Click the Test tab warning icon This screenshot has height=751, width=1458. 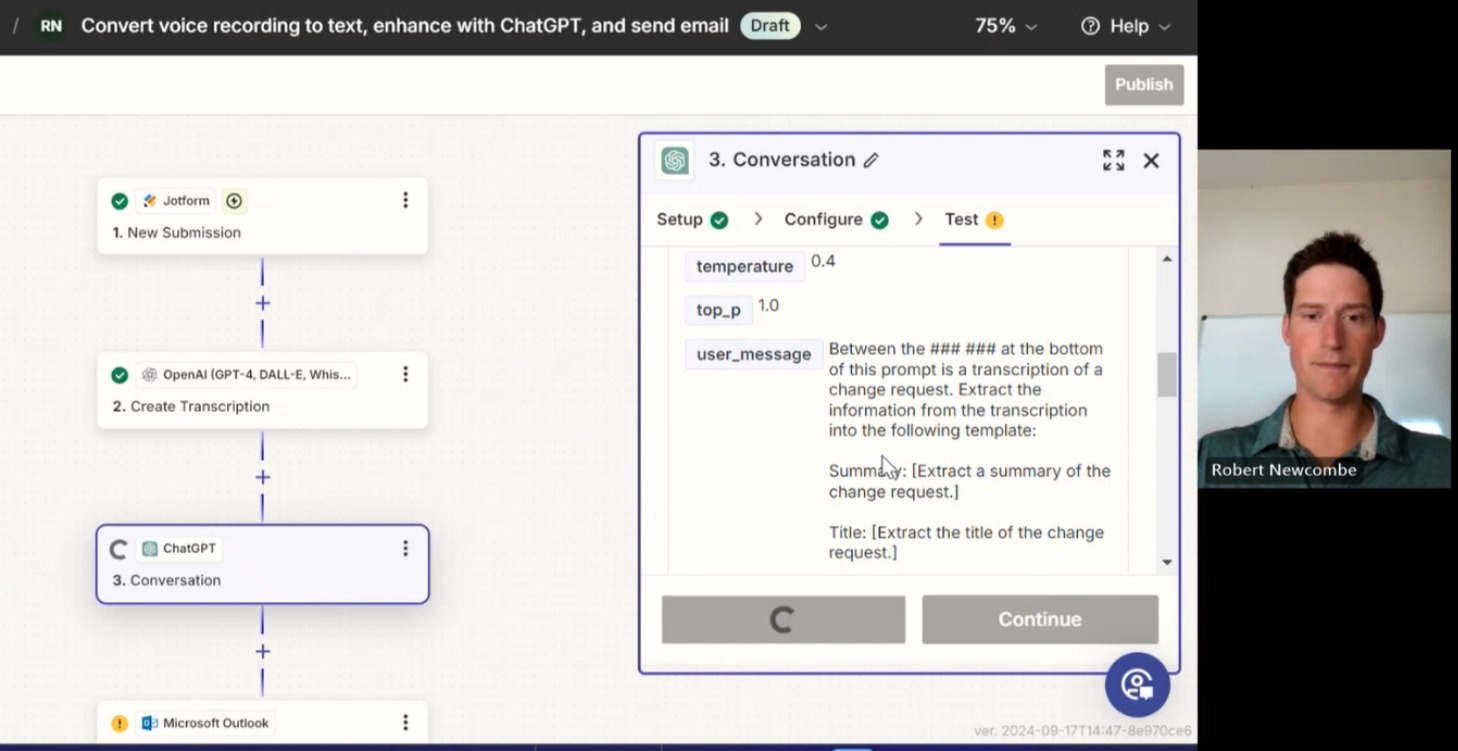click(x=994, y=220)
